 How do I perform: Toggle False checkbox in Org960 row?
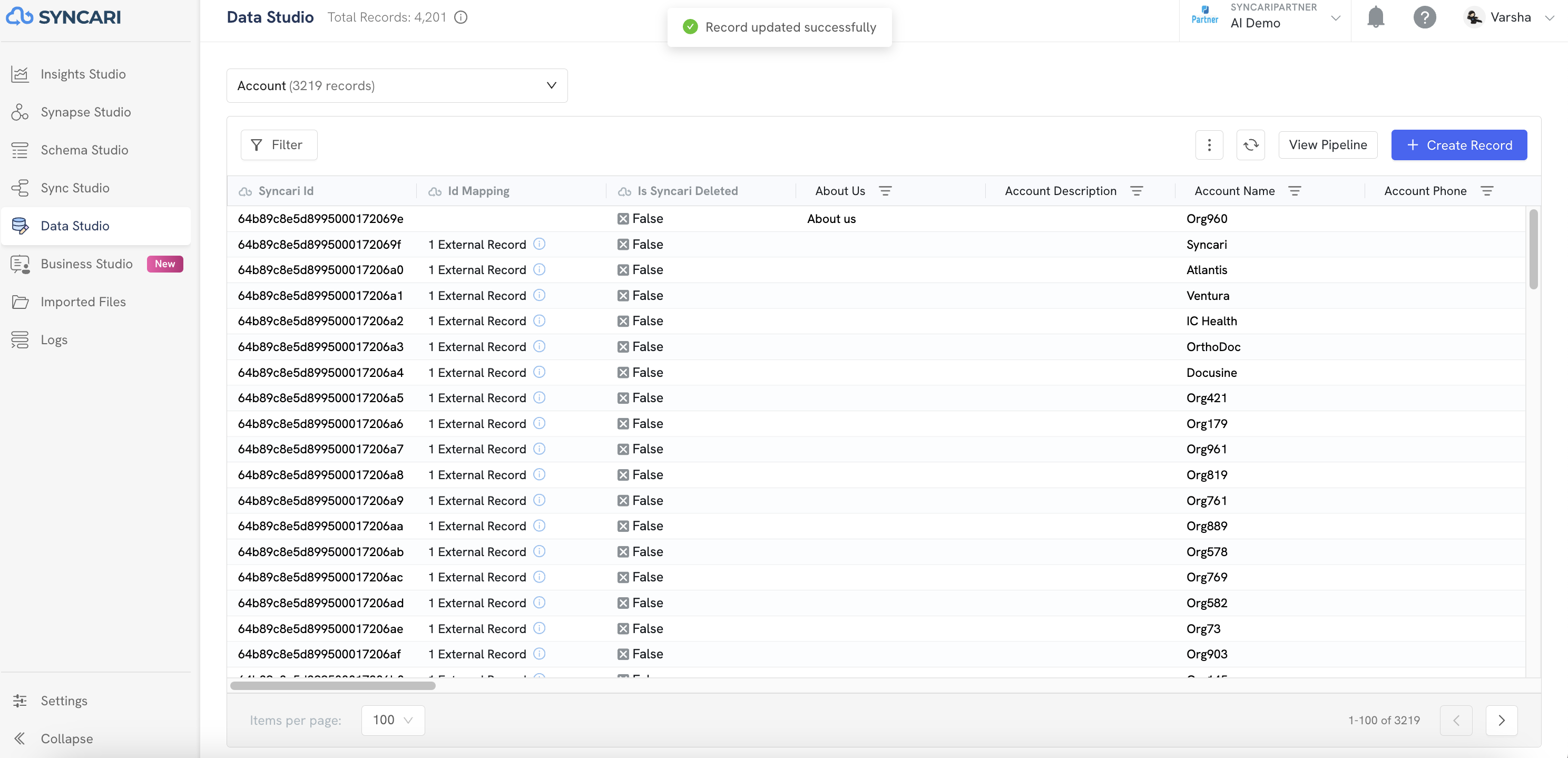(x=623, y=219)
